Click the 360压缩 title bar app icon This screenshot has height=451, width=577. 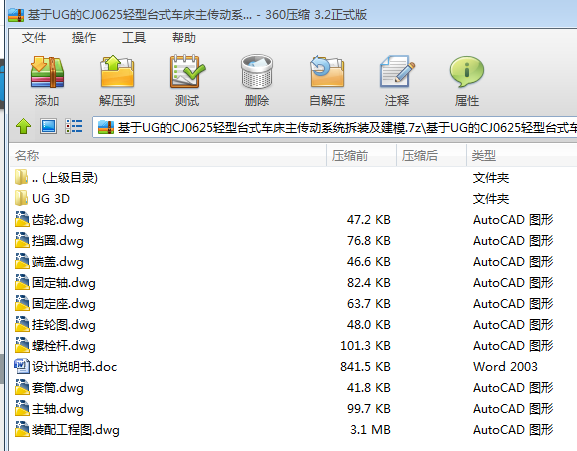coord(16,15)
